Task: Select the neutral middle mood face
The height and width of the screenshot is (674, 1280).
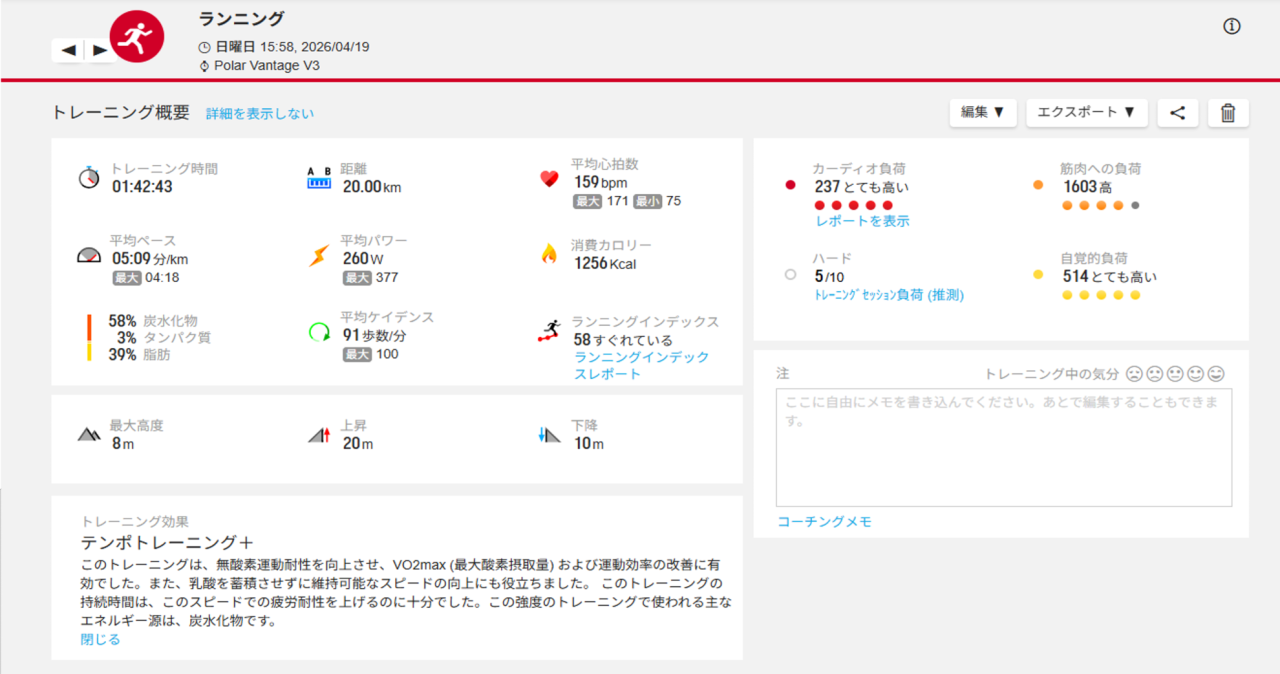Action: click(1175, 374)
